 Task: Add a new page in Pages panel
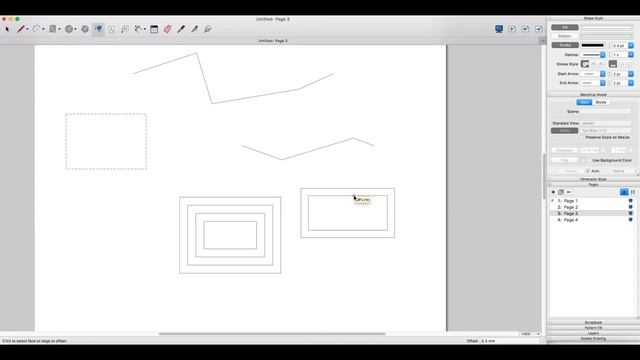tap(553, 192)
